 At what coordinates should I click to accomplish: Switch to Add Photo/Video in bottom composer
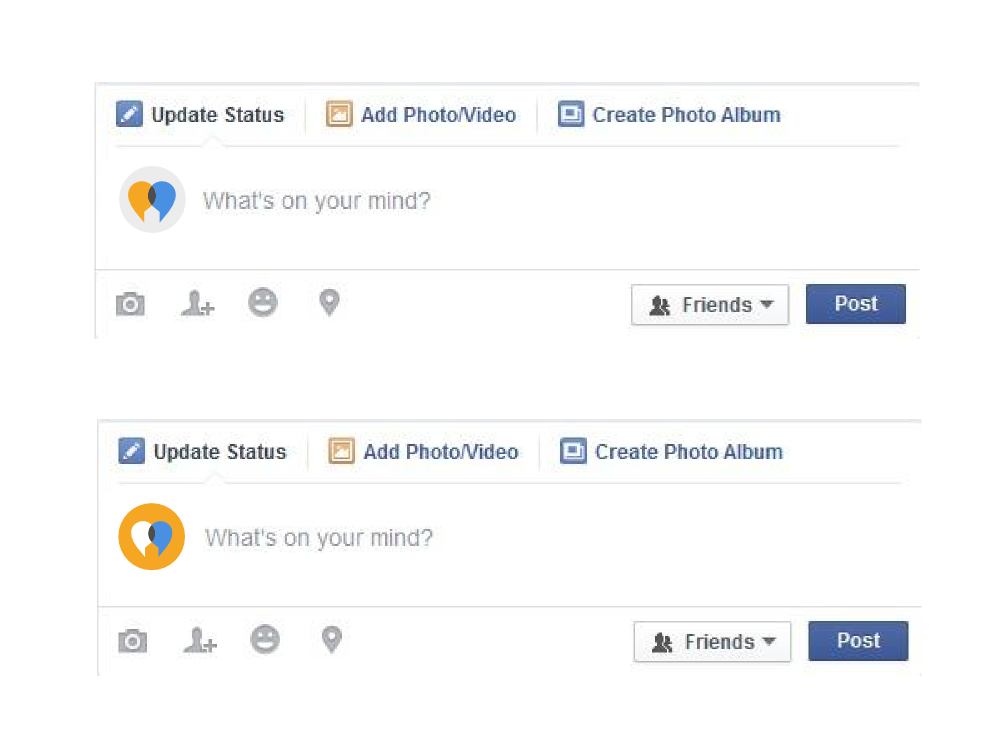pyautogui.click(x=423, y=452)
